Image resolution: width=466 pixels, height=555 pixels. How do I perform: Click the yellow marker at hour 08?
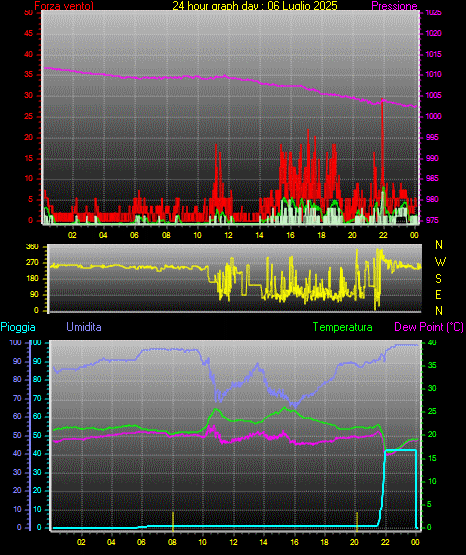click(173, 521)
